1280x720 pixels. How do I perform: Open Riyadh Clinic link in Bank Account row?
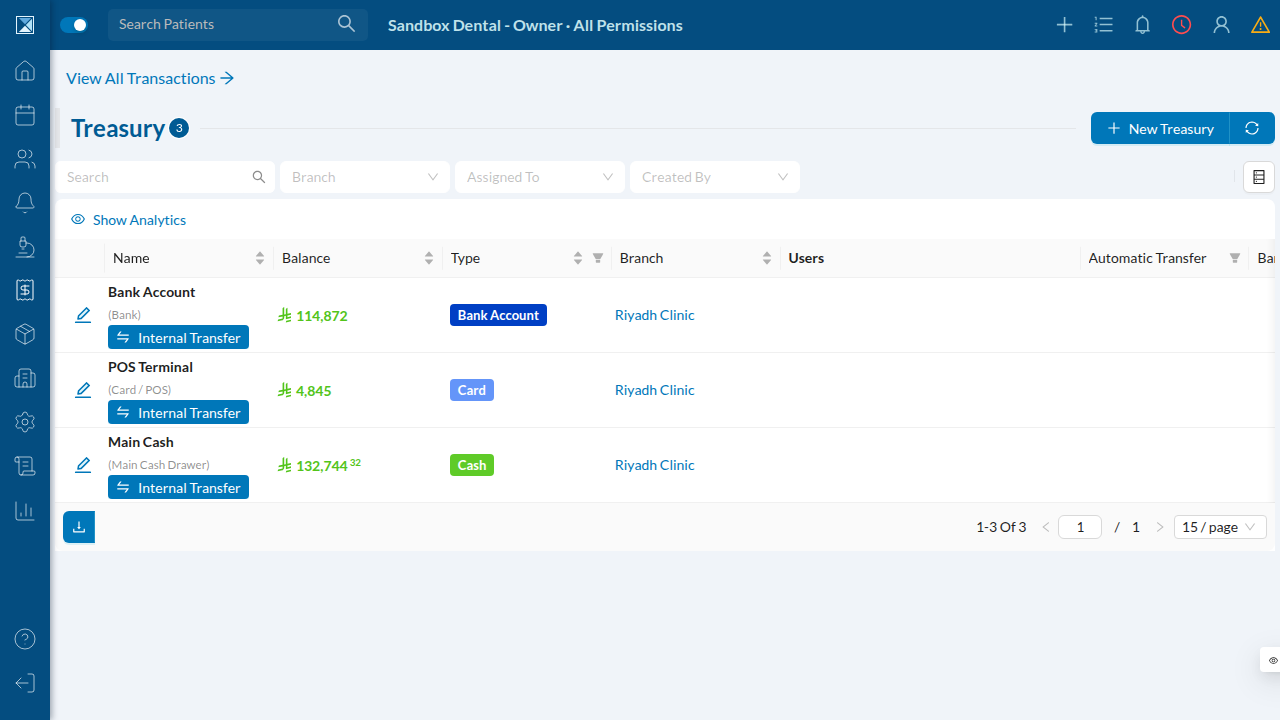tap(654, 315)
